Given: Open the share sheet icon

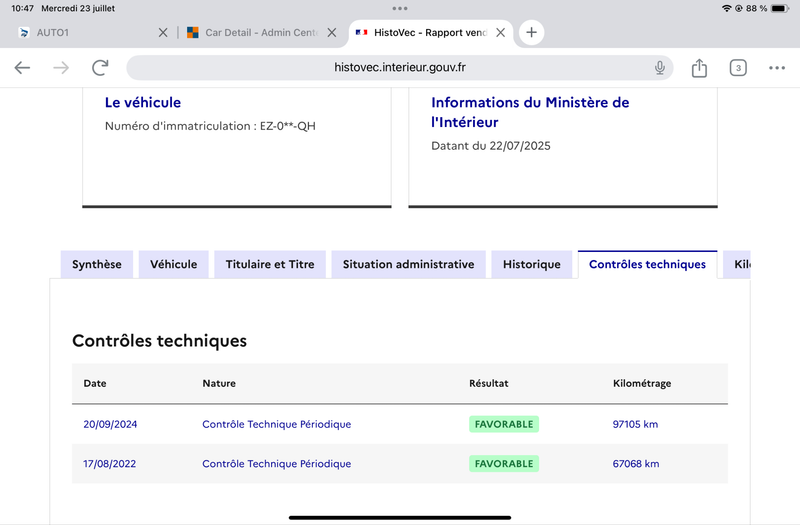Looking at the screenshot, I should tap(699, 68).
